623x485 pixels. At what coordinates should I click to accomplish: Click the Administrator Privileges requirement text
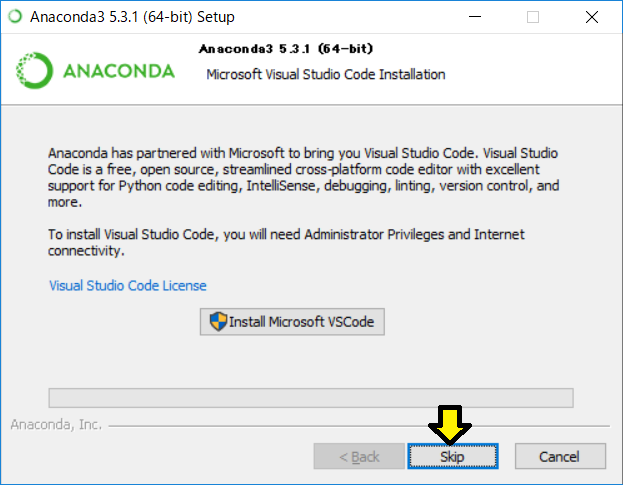point(286,243)
